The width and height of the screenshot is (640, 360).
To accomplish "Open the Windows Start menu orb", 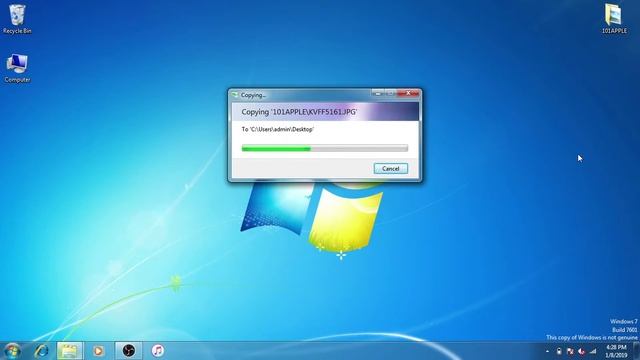I will point(12,351).
